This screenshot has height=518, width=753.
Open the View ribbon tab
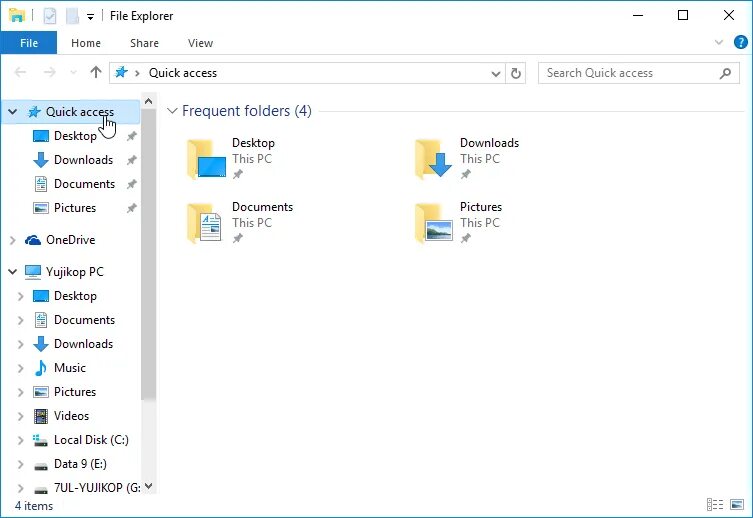coord(200,43)
